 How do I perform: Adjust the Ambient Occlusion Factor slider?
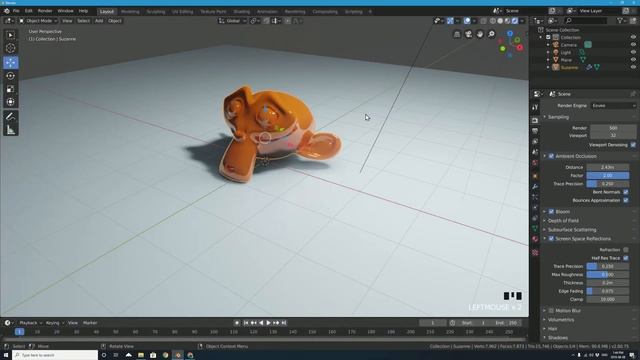point(608,176)
